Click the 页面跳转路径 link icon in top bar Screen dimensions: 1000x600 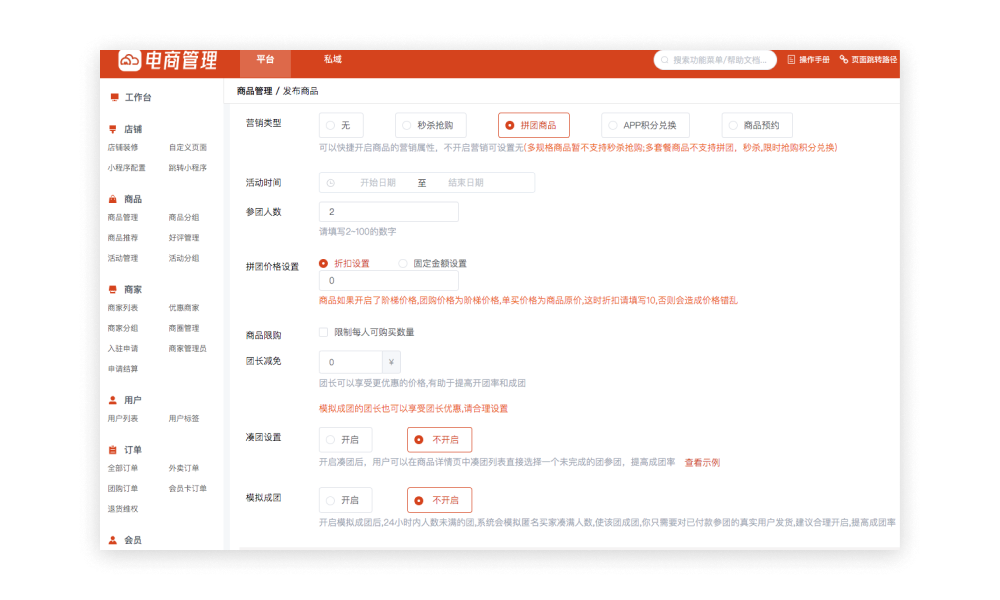click(x=845, y=59)
